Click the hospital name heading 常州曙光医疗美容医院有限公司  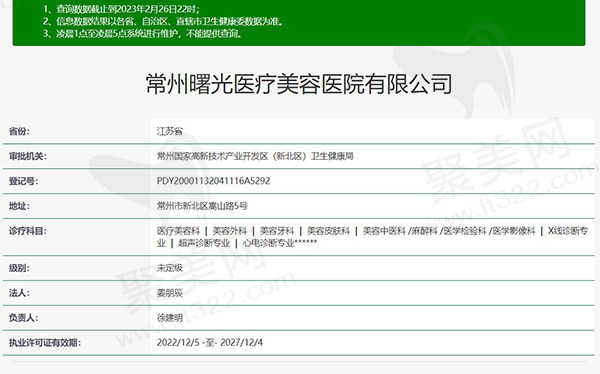point(299,84)
